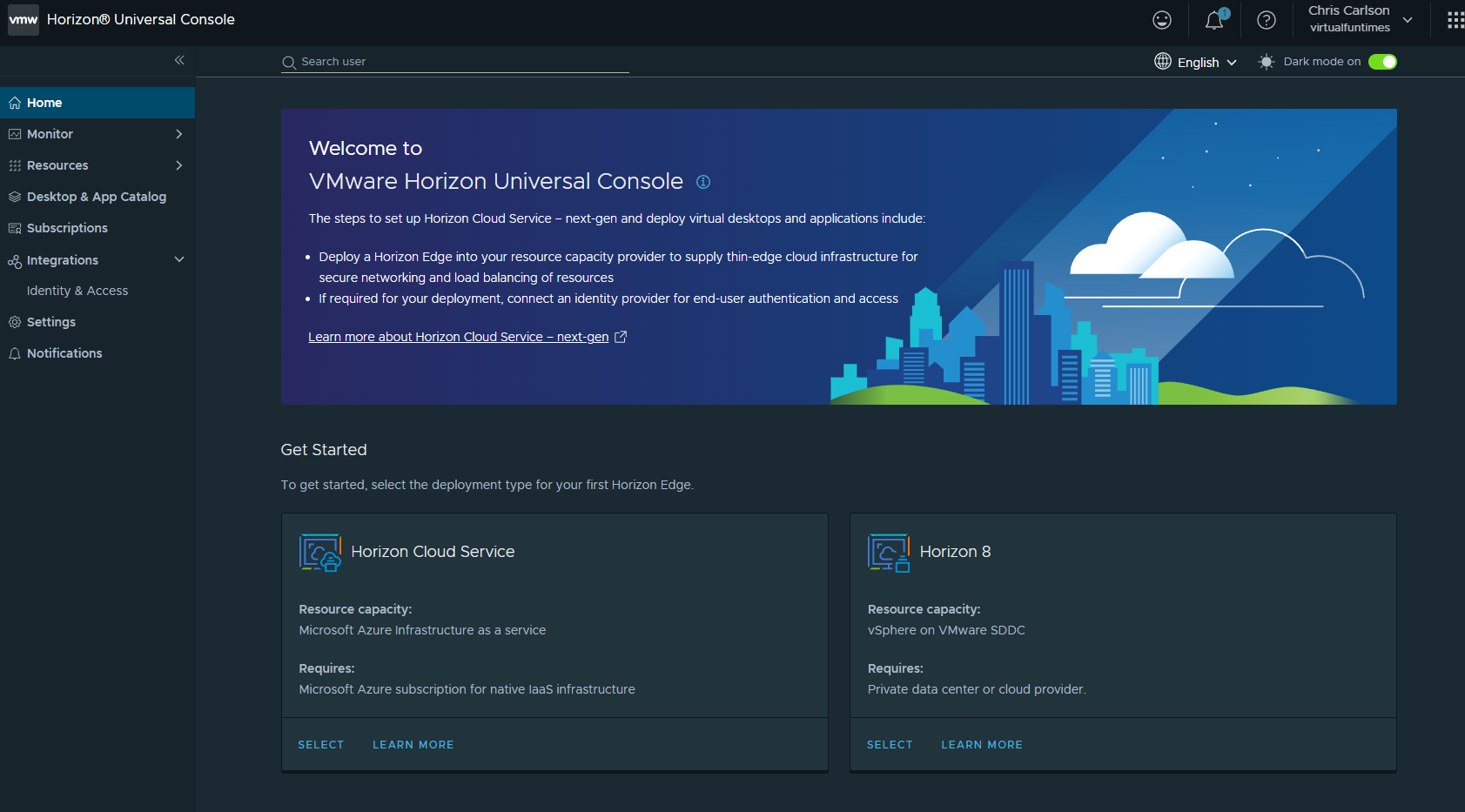
Task: Click LEARN MORE on Horizon 8 card
Action: pos(982,745)
